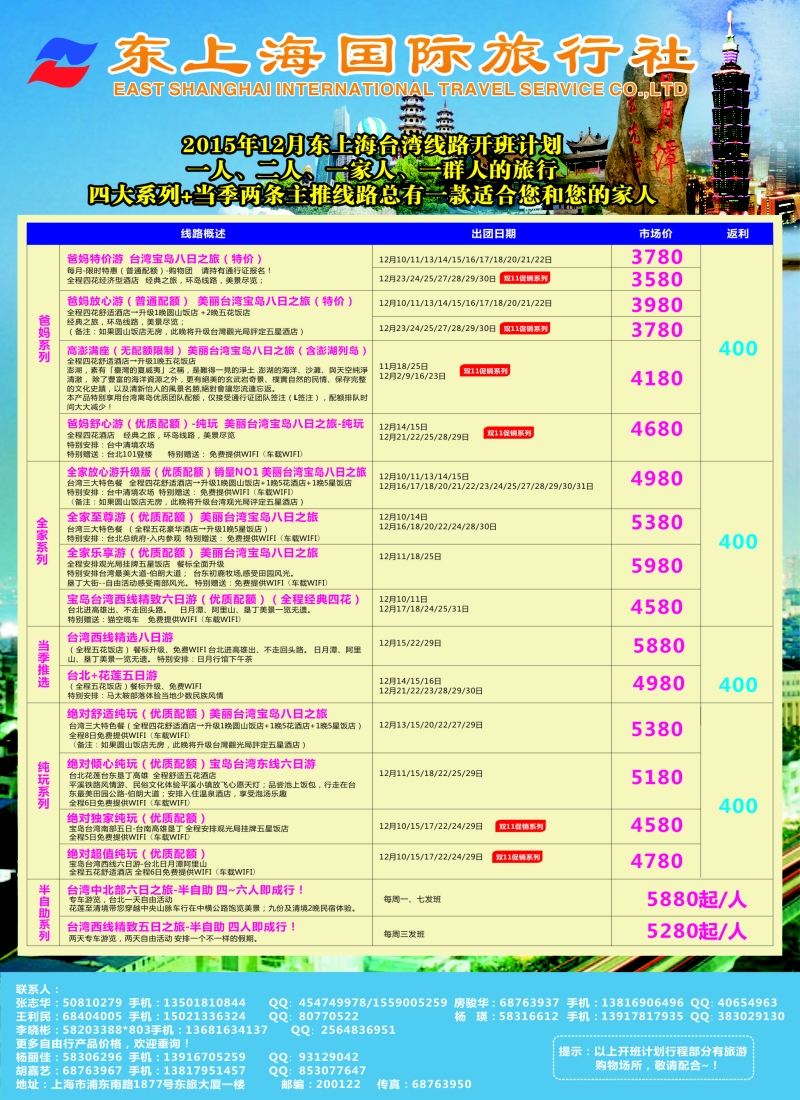
Task: Click the red and blue company logo
Action: point(62,62)
